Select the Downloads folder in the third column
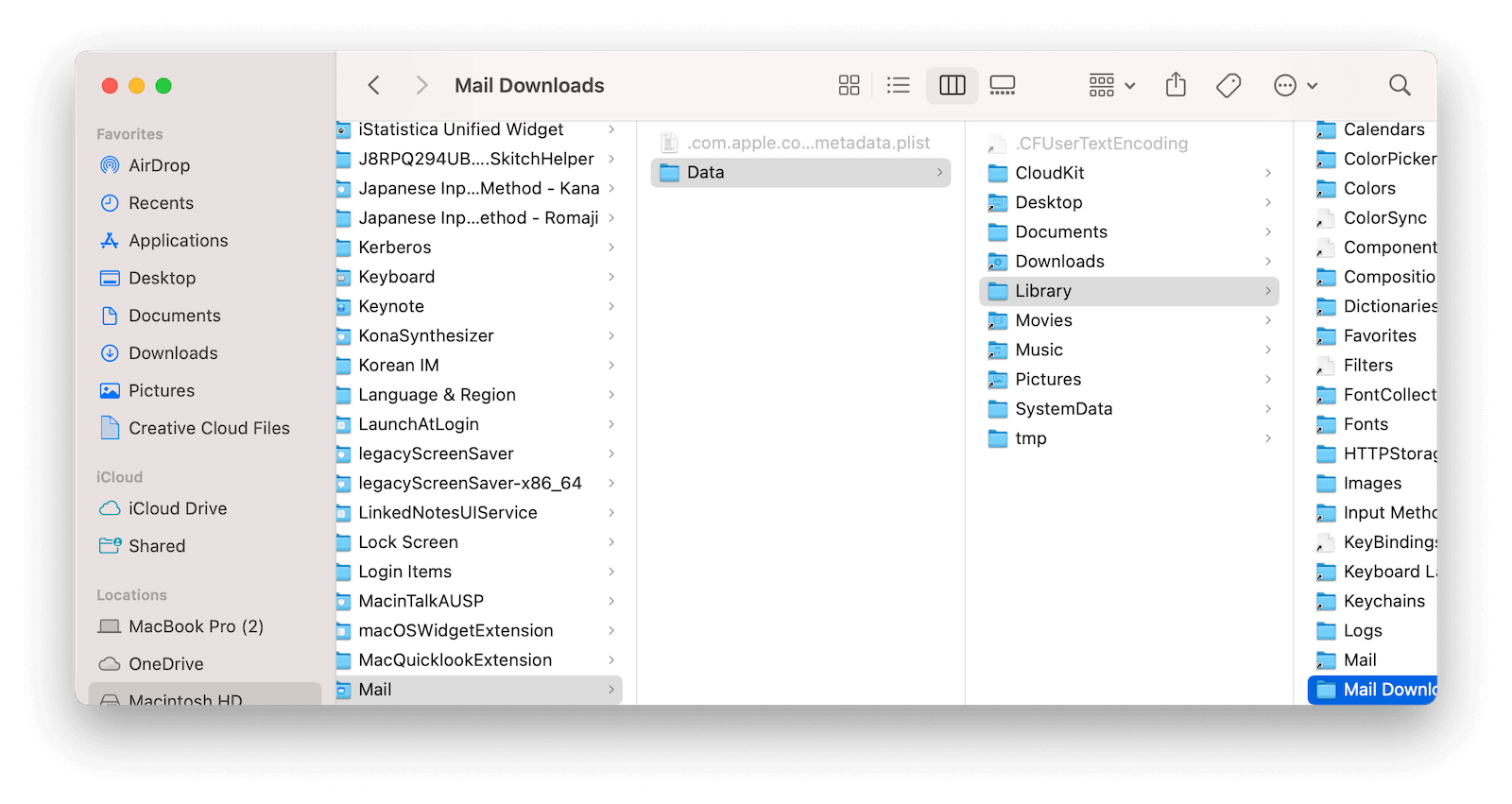This screenshot has width=1512, height=804. coord(1129,262)
